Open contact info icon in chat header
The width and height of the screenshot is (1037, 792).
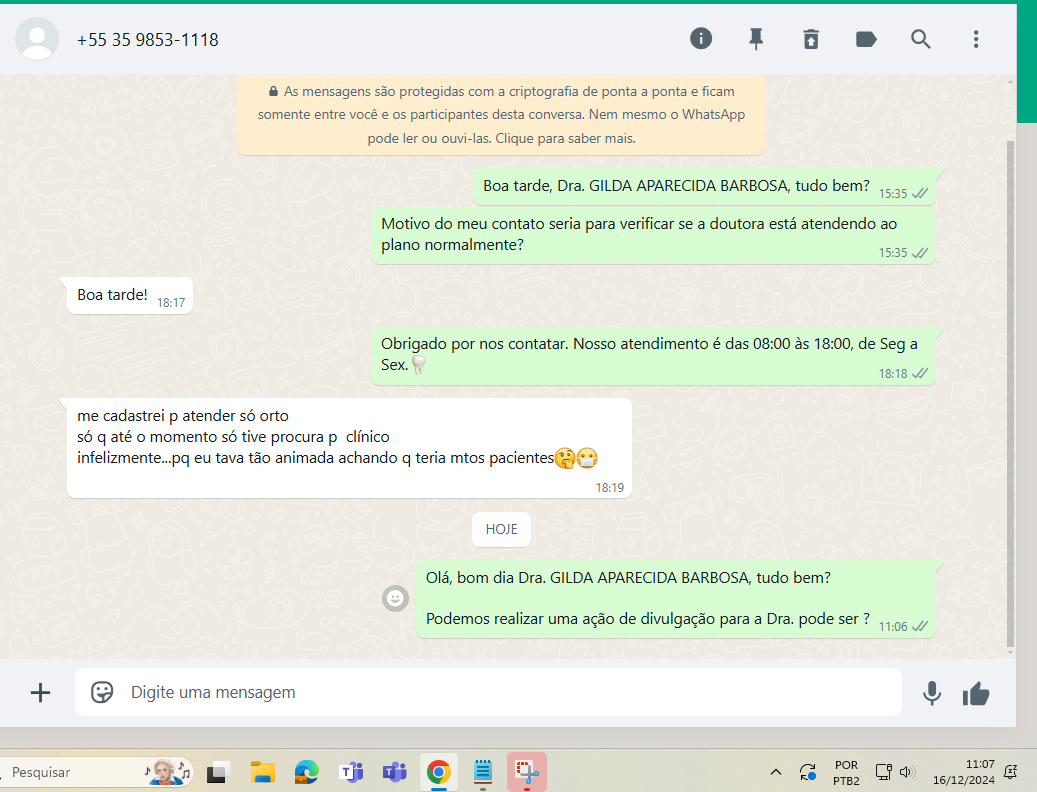click(x=701, y=39)
